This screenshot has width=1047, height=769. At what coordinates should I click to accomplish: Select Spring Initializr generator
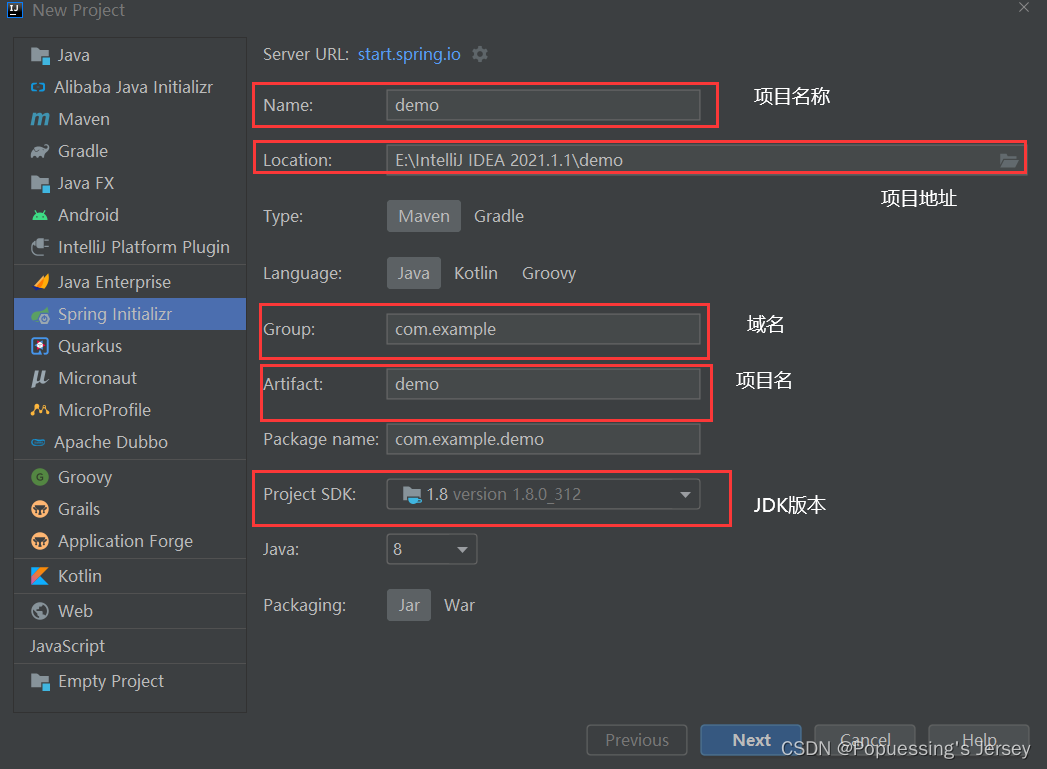(x=130, y=314)
